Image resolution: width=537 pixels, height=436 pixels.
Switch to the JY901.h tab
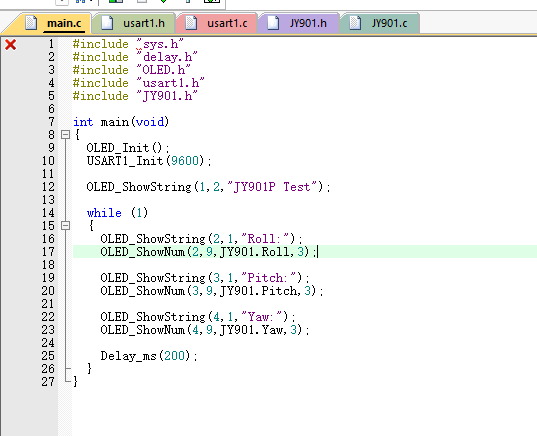(x=299, y=23)
